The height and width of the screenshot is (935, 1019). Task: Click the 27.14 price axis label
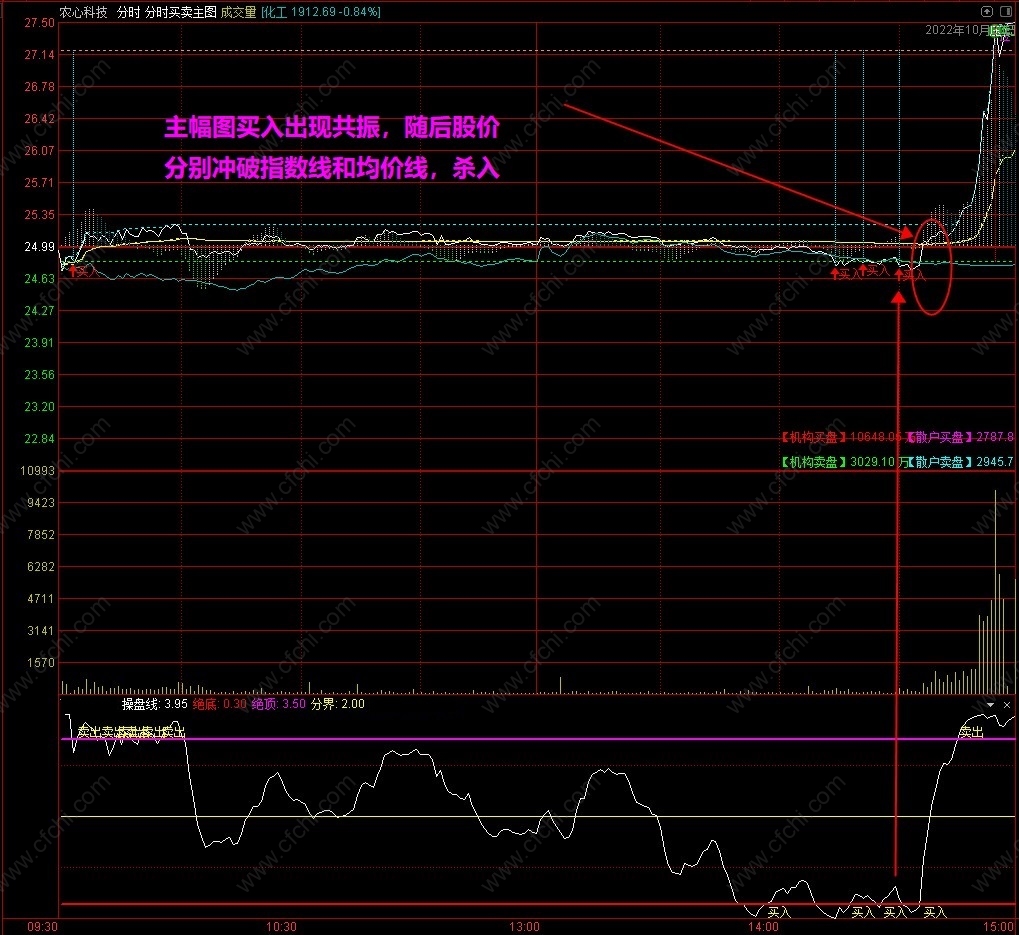tap(40, 55)
